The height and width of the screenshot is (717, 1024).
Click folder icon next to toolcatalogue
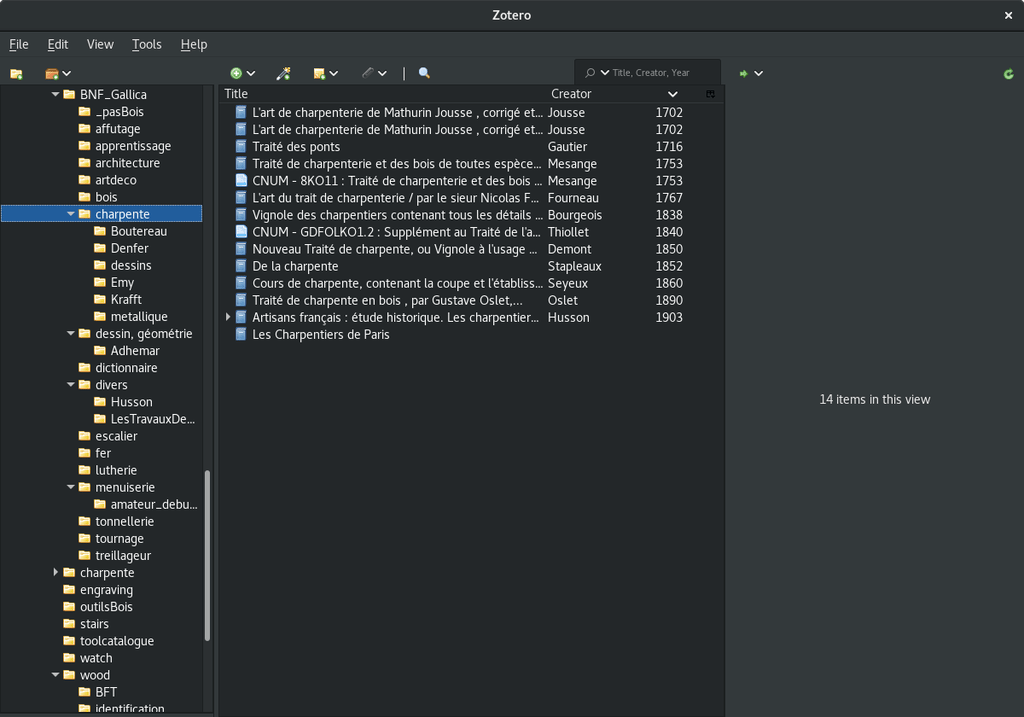tap(69, 641)
